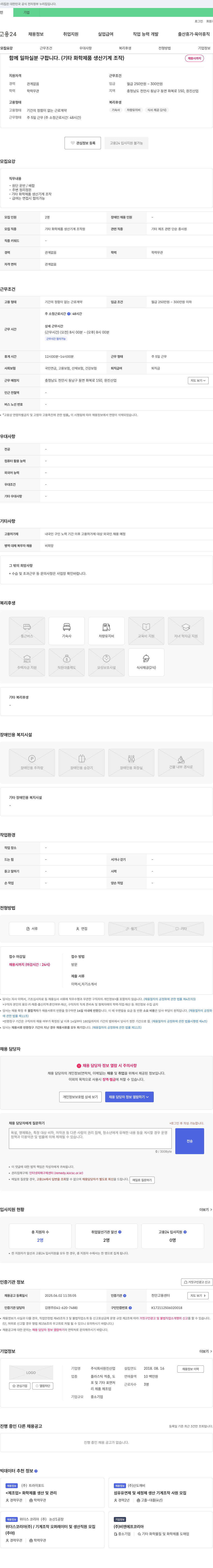
Task: Open the 출산휴가·육아휴직 menu
Action: 193,34
